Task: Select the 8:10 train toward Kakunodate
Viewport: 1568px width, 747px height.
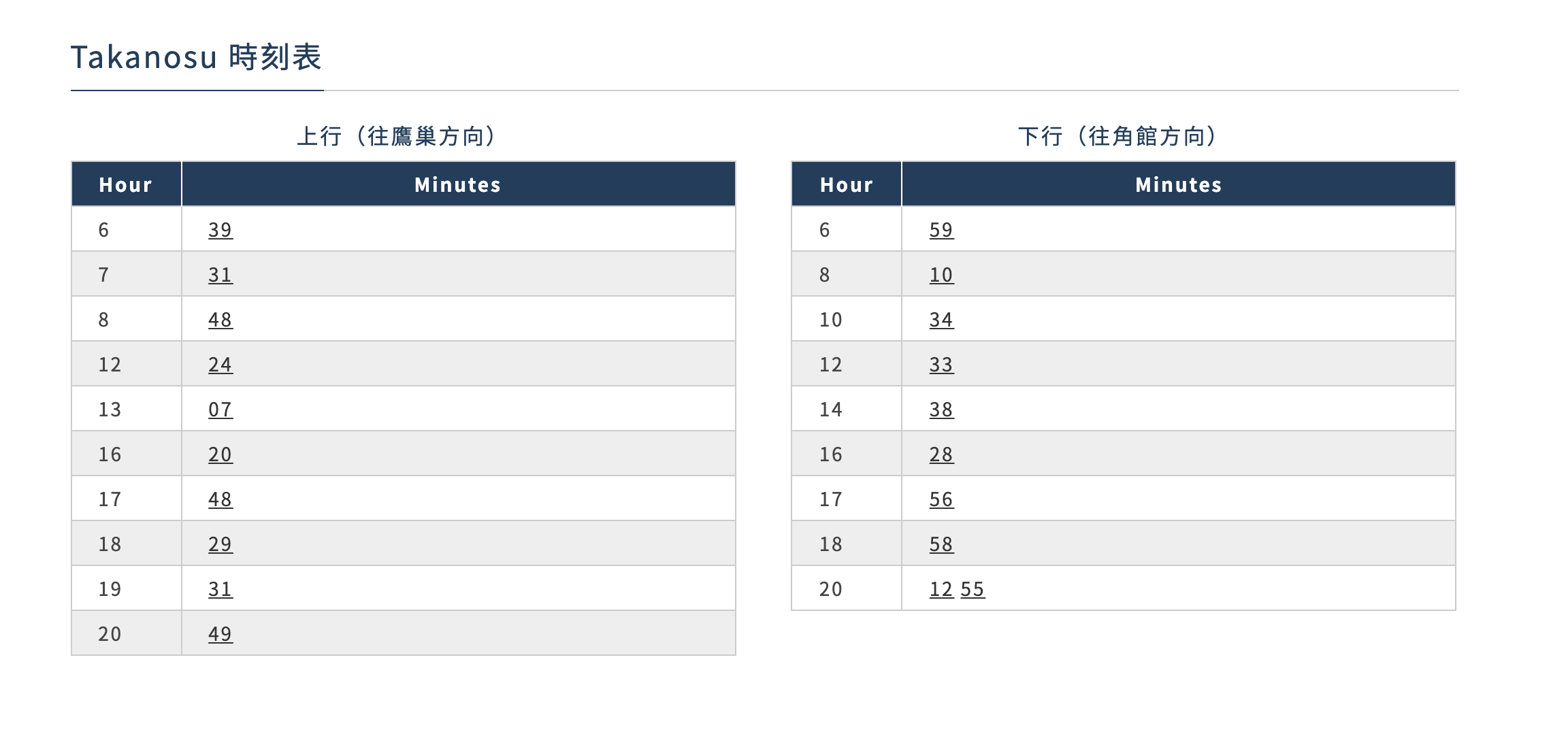Action: point(941,275)
